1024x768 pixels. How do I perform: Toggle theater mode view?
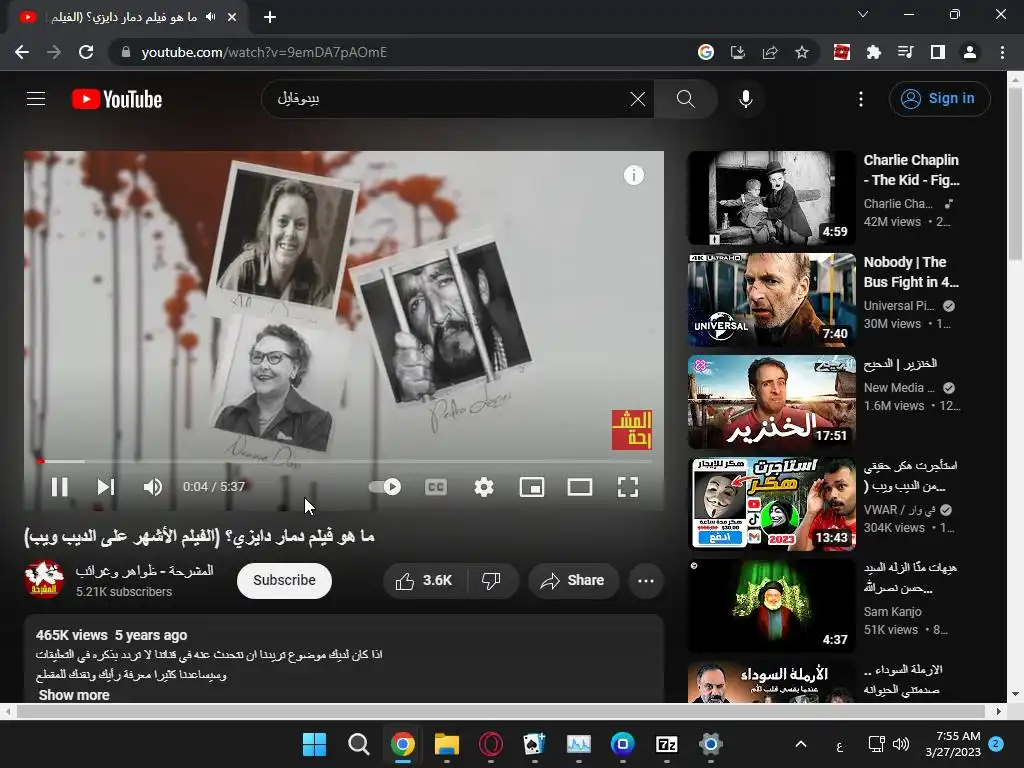point(580,487)
